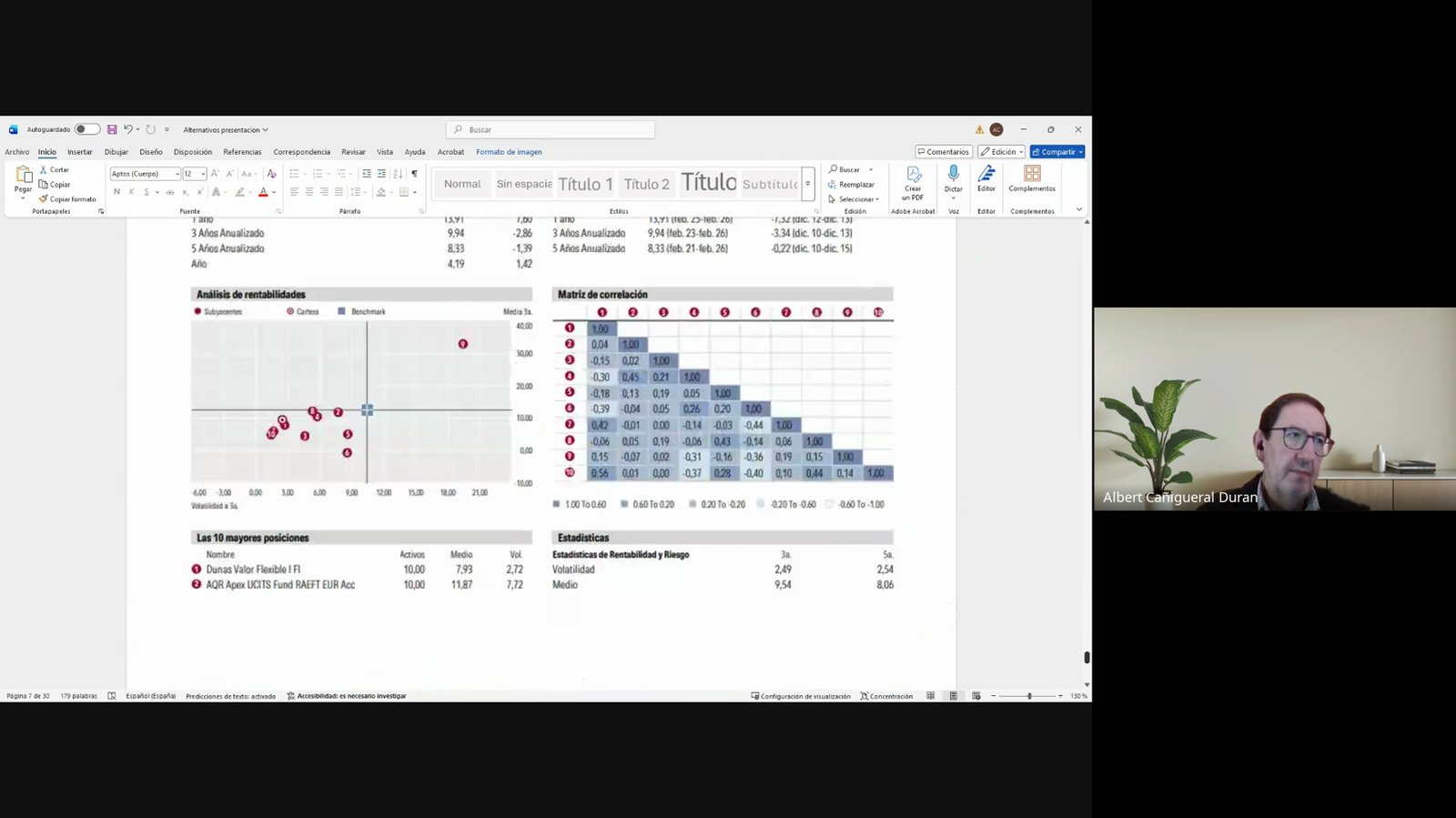Open the Formato de imagen tab
The height and width of the screenshot is (818, 1456).
(x=509, y=152)
